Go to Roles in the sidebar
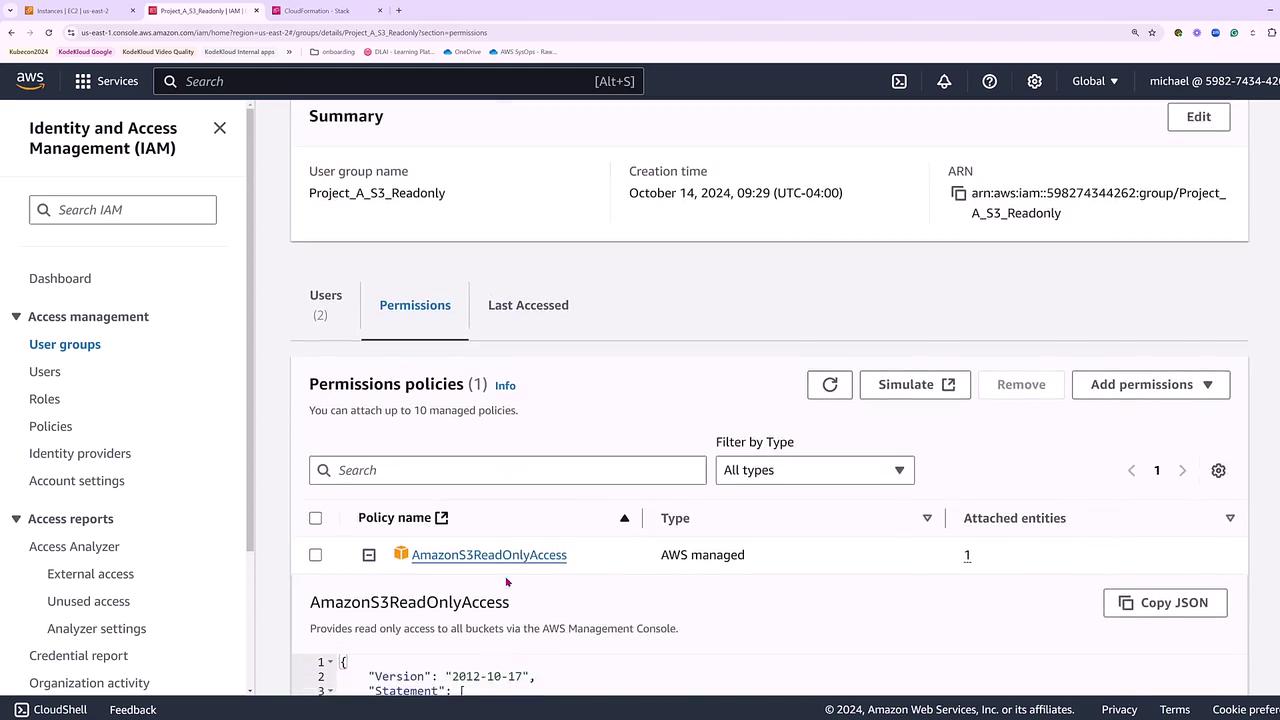Viewport: 1280px width, 720px height. 44,399
